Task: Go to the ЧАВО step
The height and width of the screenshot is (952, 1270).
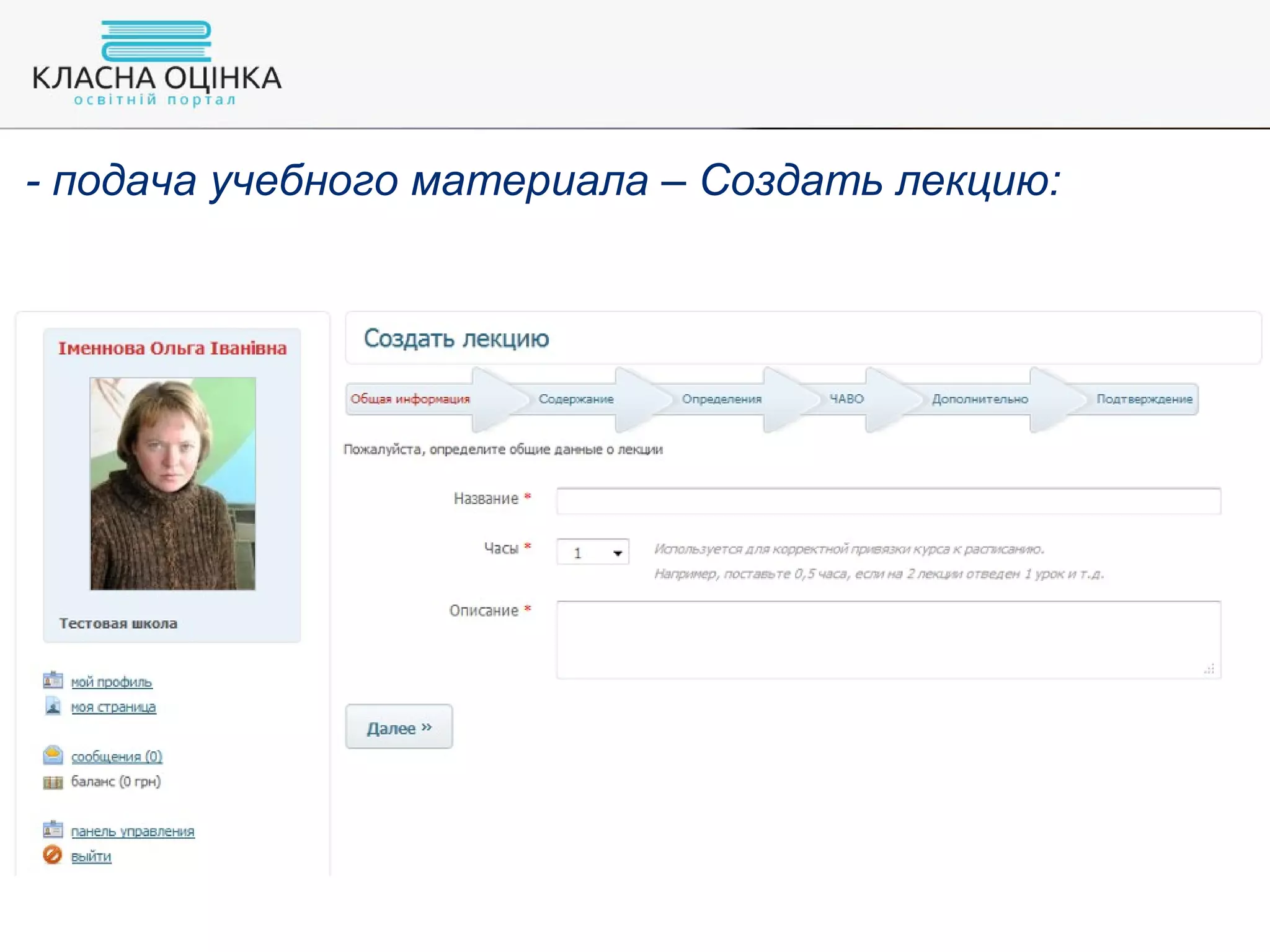Action: [x=846, y=399]
